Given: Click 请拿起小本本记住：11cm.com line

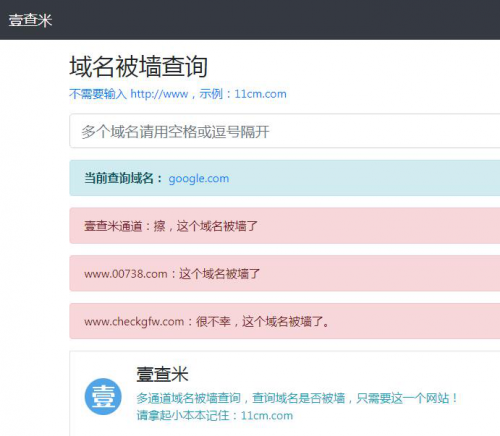Looking at the screenshot, I should pyautogui.click(x=215, y=416).
